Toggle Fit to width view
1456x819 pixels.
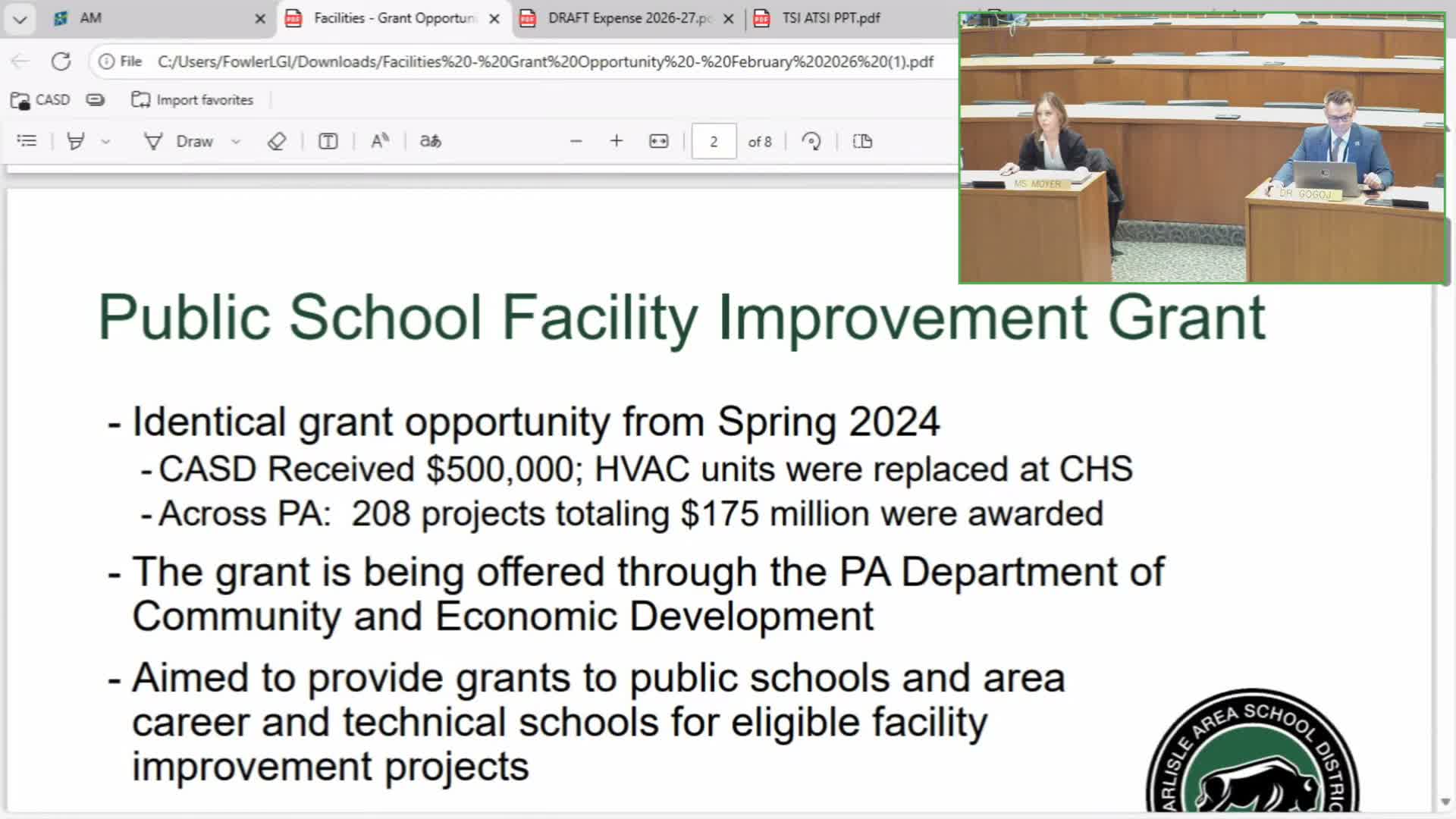(658, 141)
